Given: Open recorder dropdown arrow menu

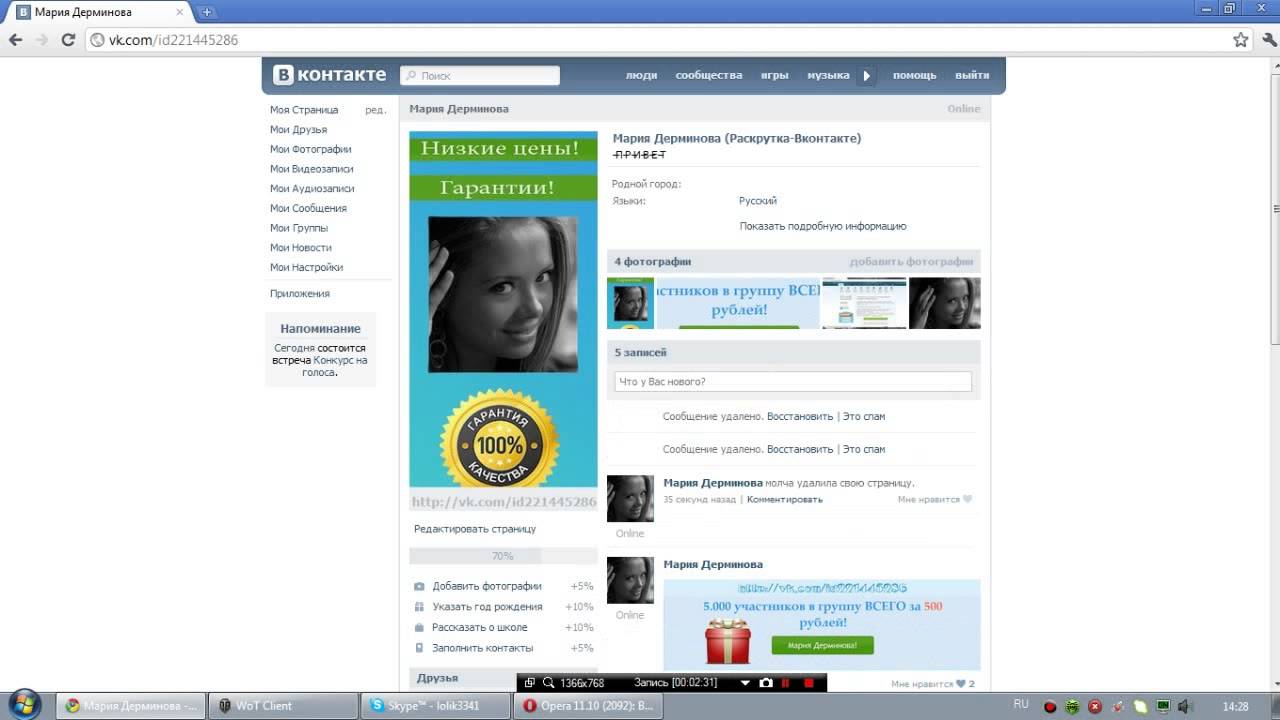Looking at the screenshot, I should click(x=744, y=683).
